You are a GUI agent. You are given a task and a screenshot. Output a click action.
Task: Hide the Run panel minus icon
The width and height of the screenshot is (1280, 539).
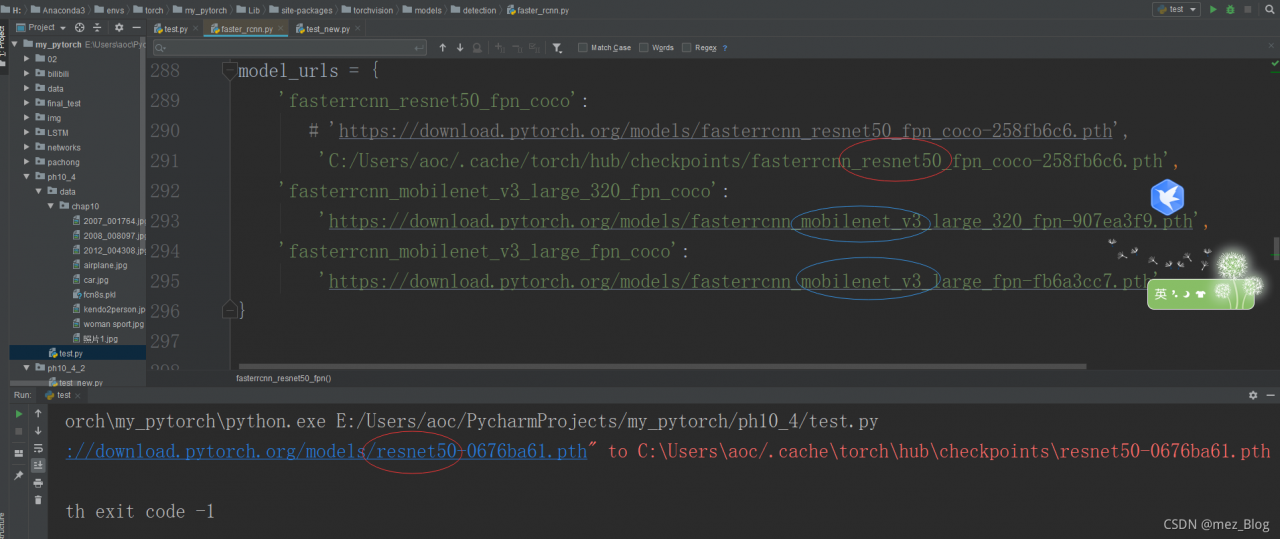[x=1270, y=395]
